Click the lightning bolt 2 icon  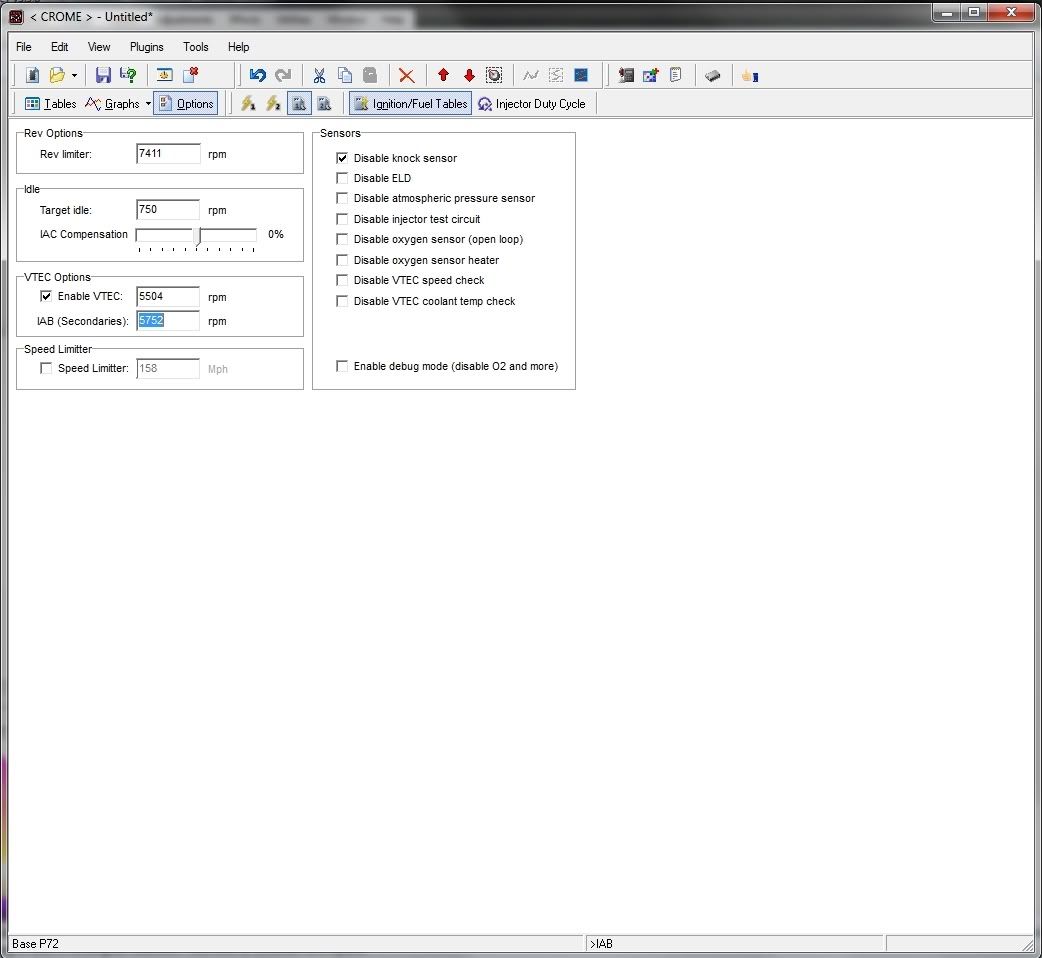tap(273, 104)
